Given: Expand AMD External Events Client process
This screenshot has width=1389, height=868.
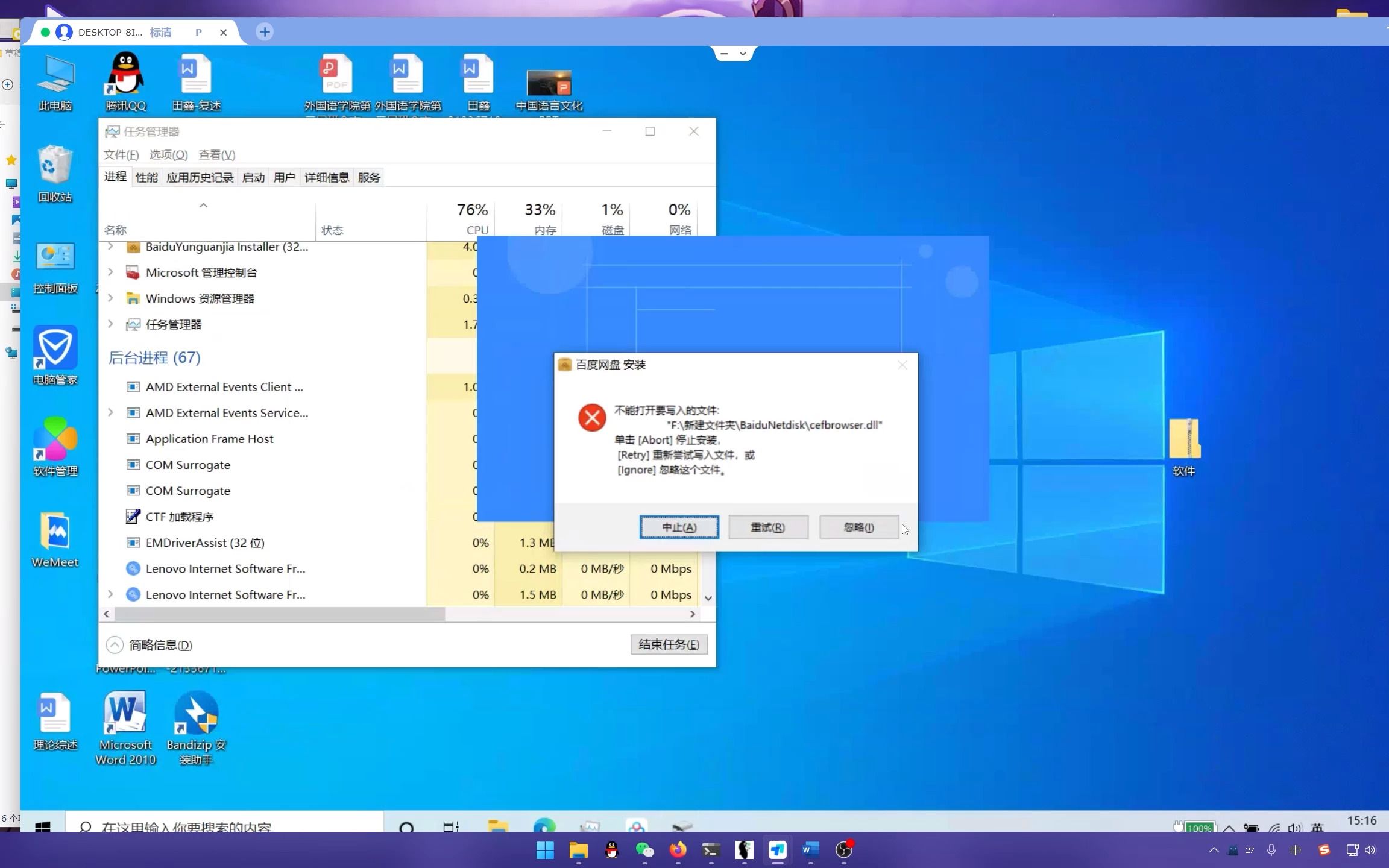Looking at the screenshot, I should tap(110, 386).
